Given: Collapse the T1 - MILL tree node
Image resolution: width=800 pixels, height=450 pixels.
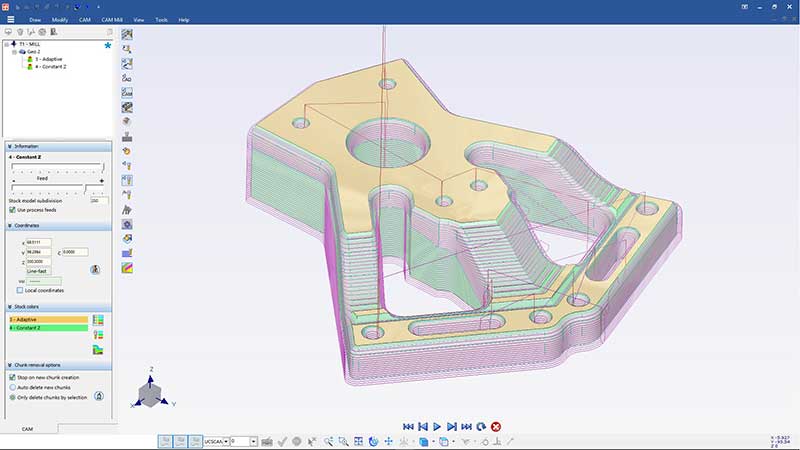Looking at the screenshot, I should tap(7, 45).
